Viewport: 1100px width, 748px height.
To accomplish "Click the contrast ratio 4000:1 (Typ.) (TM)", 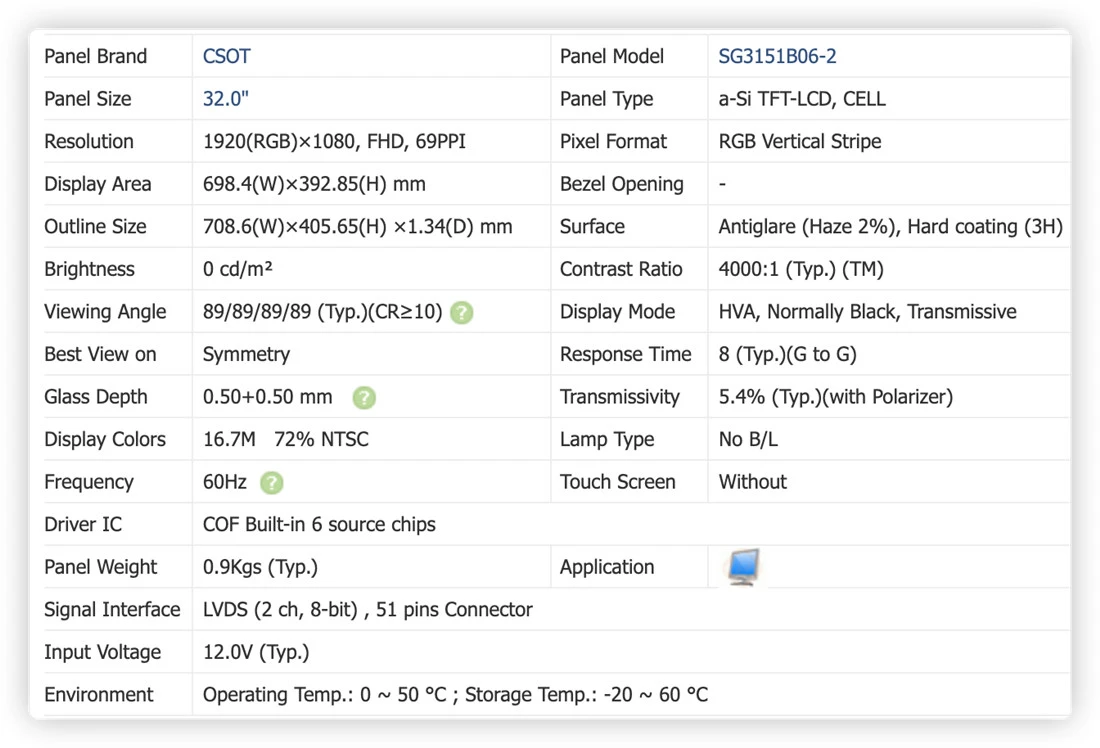I will [801, 269].
